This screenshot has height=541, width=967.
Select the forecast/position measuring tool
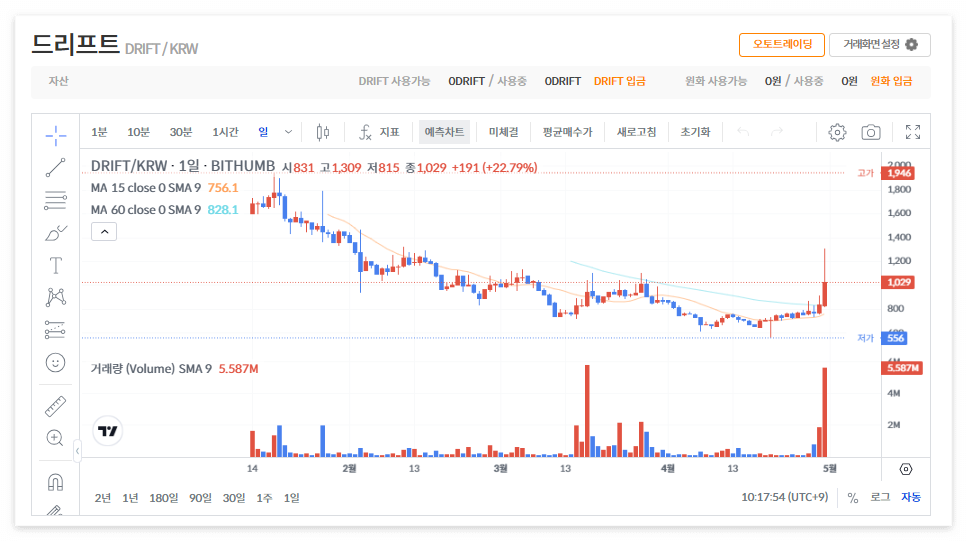[x=56, y=330]
